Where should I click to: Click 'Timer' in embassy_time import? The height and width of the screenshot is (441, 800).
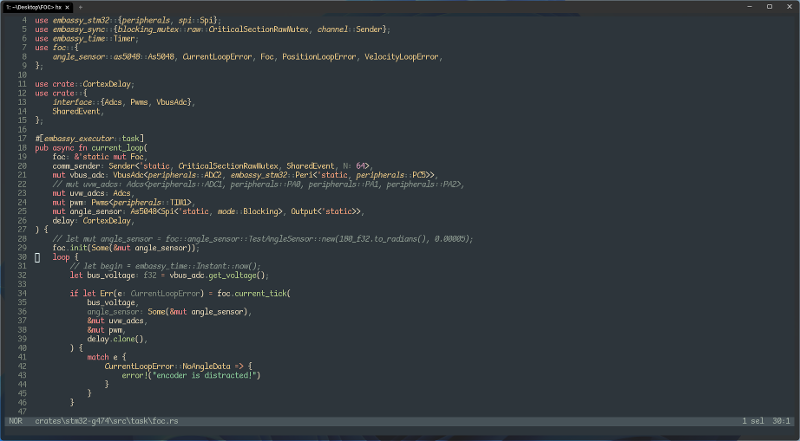click(x=124, y=39)
